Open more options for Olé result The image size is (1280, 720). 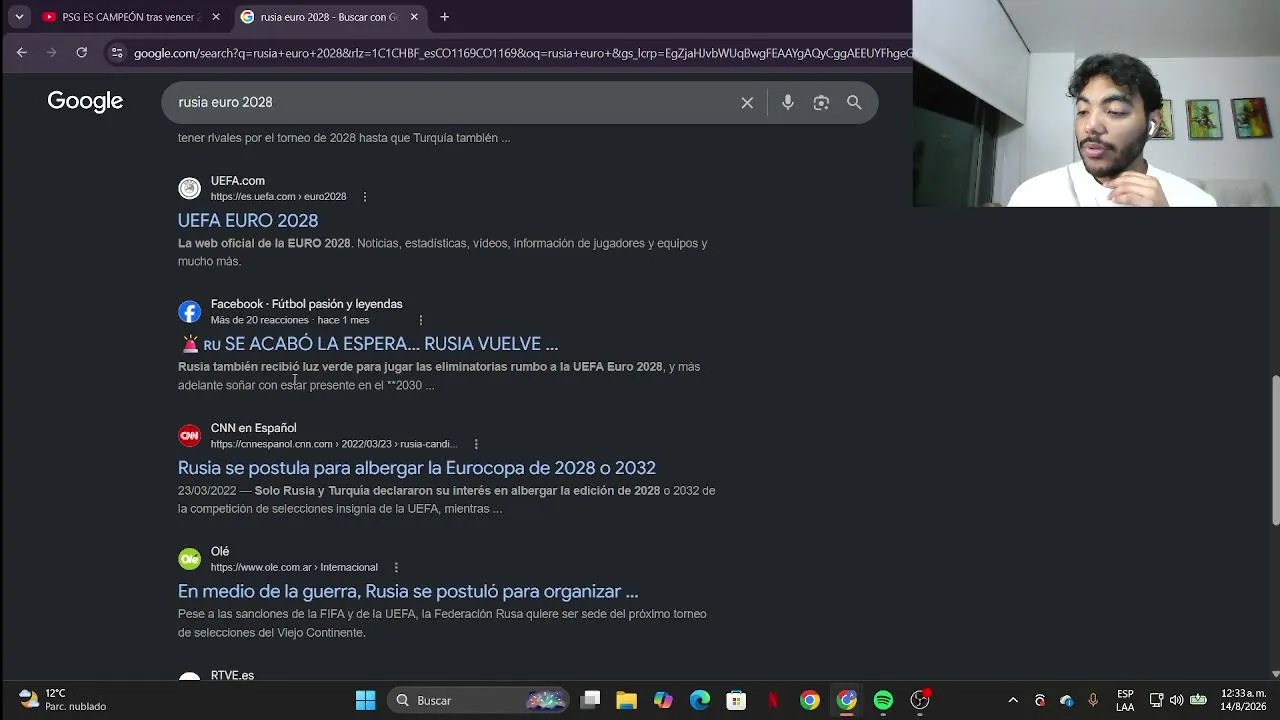396,567
